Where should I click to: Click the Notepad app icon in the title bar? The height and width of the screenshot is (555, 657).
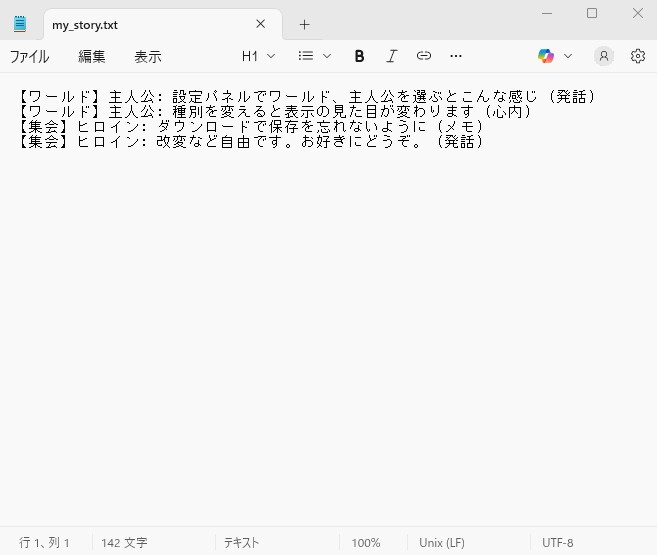[x=20, y=24]
